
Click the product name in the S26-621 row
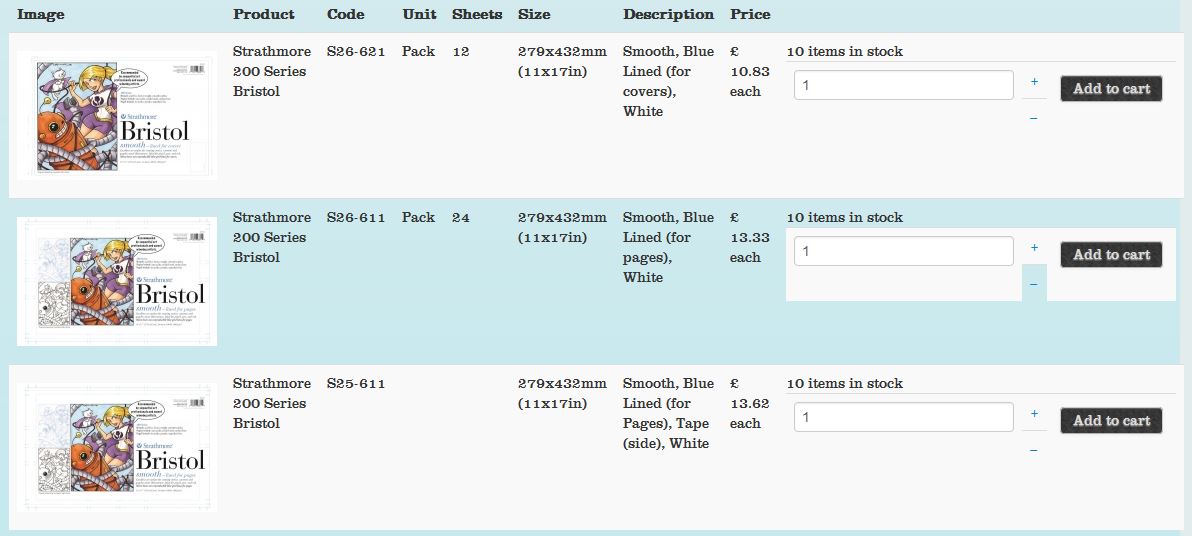272,71
